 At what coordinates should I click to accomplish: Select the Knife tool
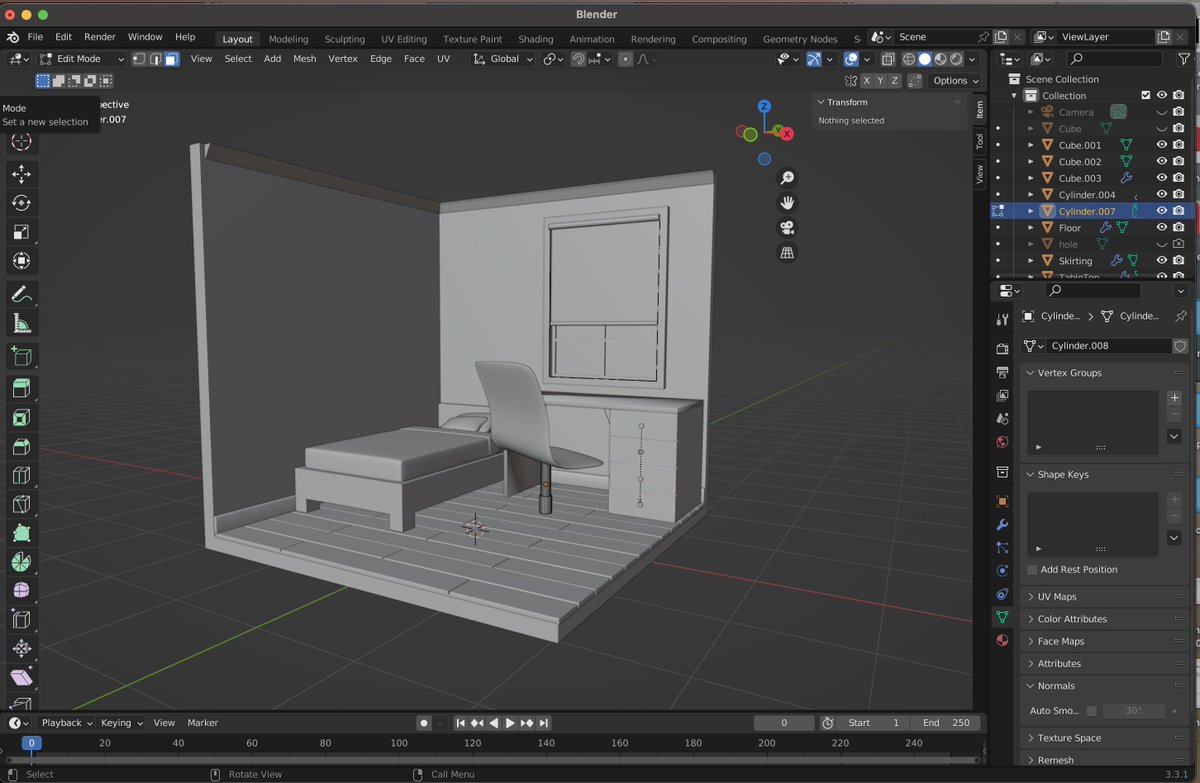21,504
